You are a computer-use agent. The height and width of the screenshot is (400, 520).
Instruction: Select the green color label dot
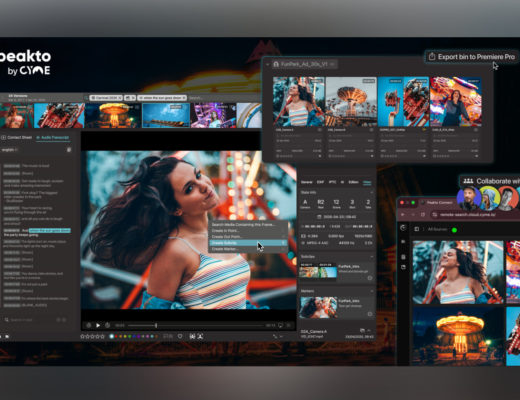click(x=130, y=336)
